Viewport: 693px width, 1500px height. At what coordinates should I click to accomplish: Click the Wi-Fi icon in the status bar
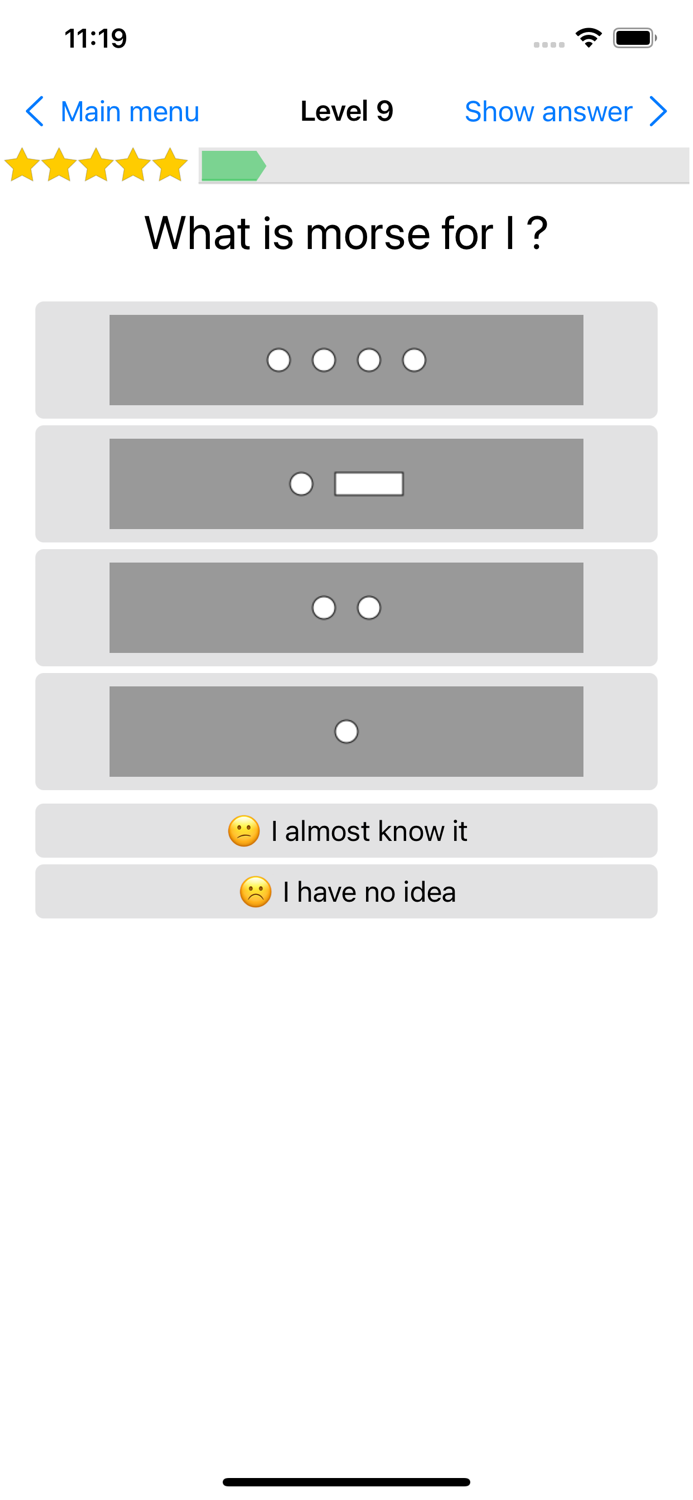(x=588, y=37)
